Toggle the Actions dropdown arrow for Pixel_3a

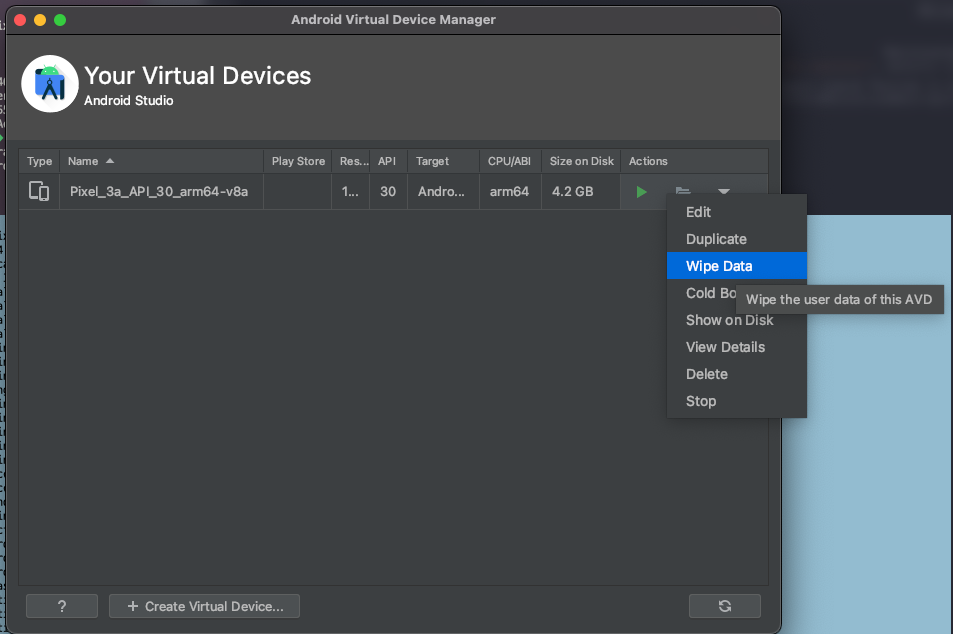point(723,191)
